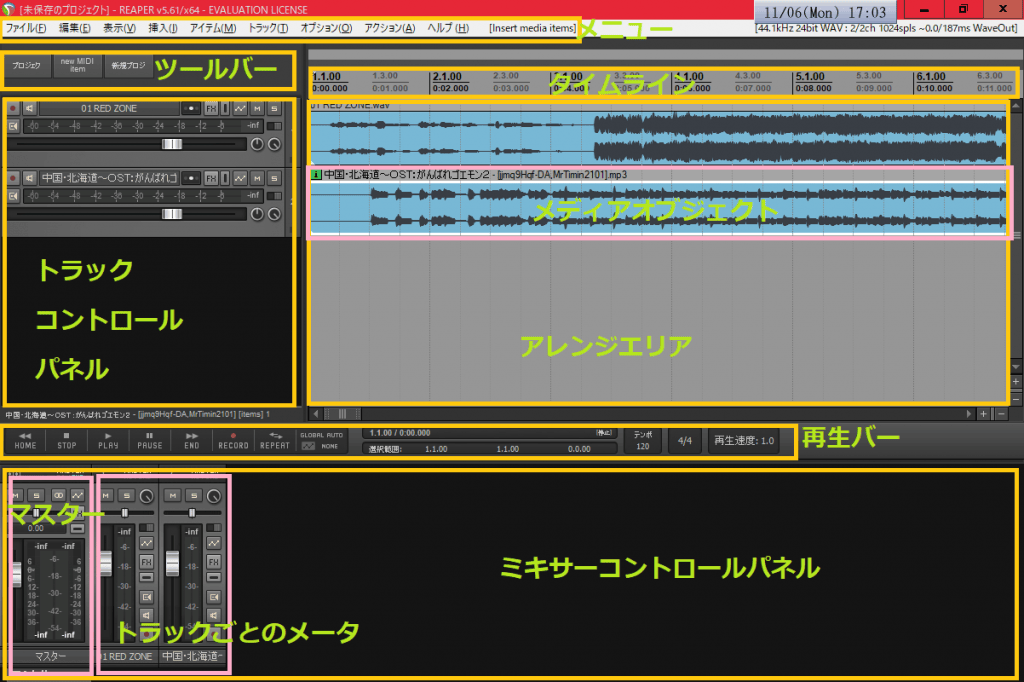Mute the 01 RED ZONE track in track panel
This screenshot has width=1024, height=682.
[257, 108]
